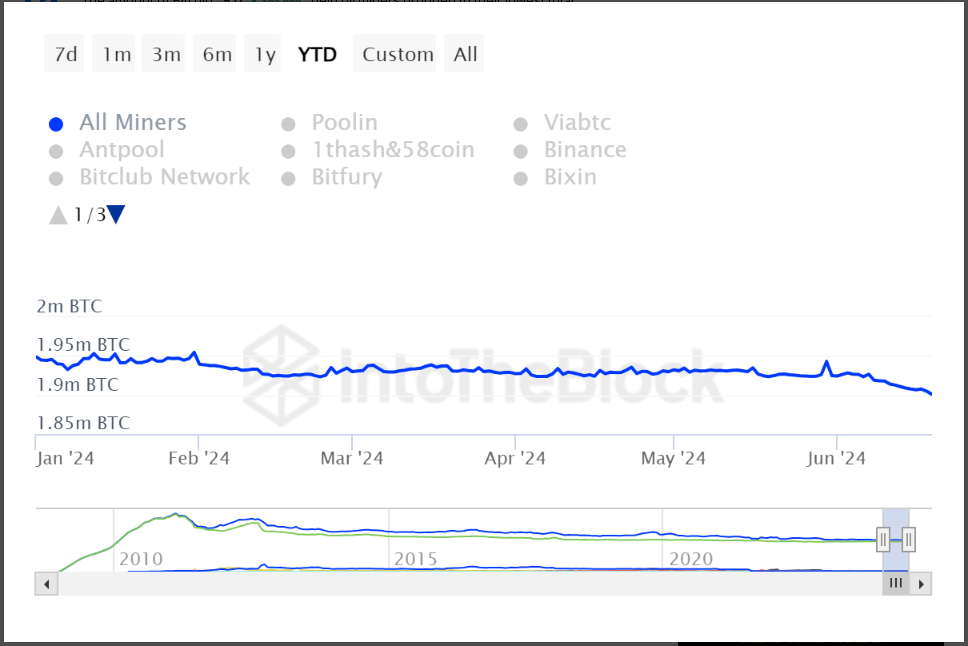Toggle the Binance legend marker

click(521, 151)
